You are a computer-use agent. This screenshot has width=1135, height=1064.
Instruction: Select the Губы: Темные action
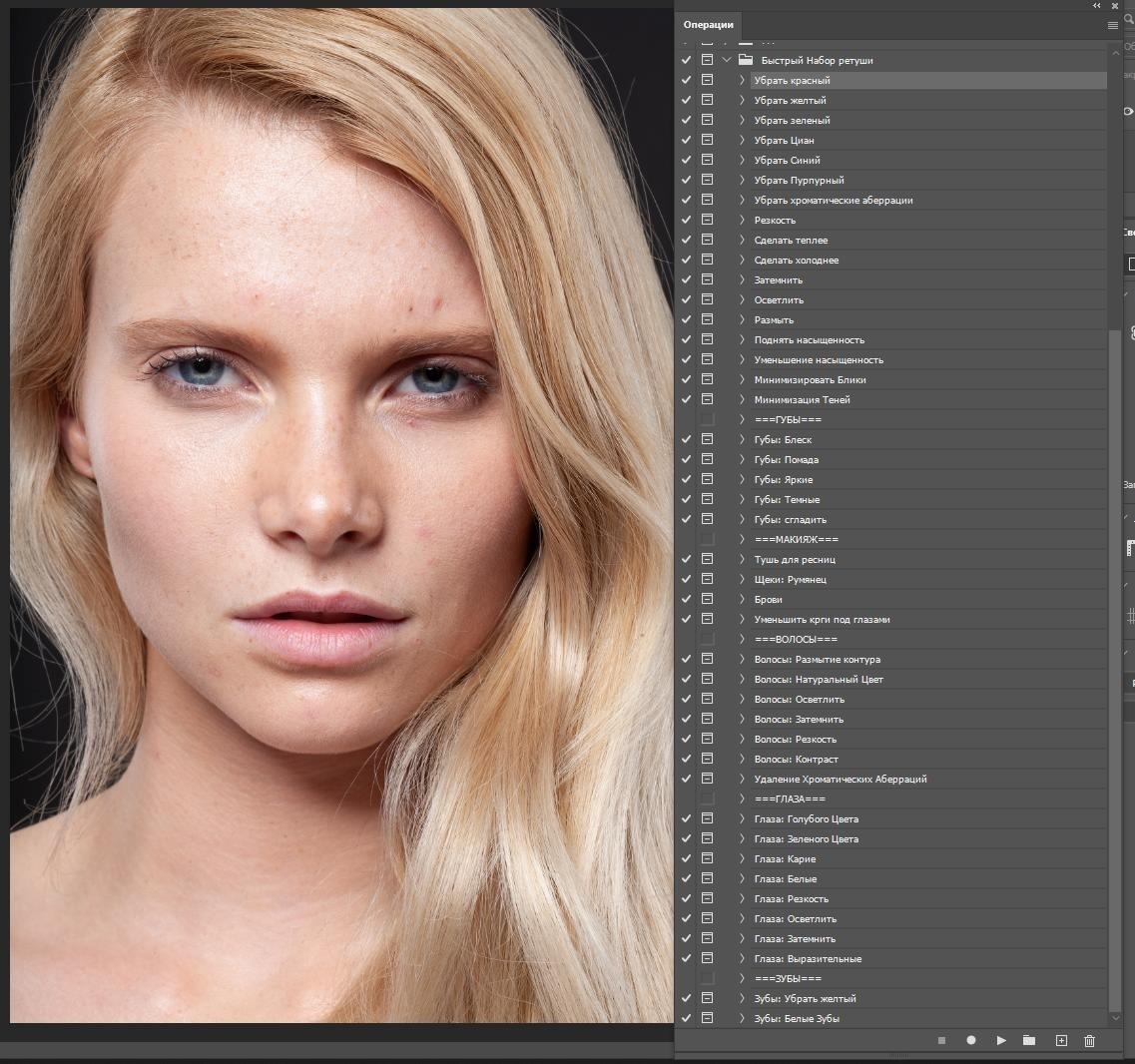coord(928,499)
